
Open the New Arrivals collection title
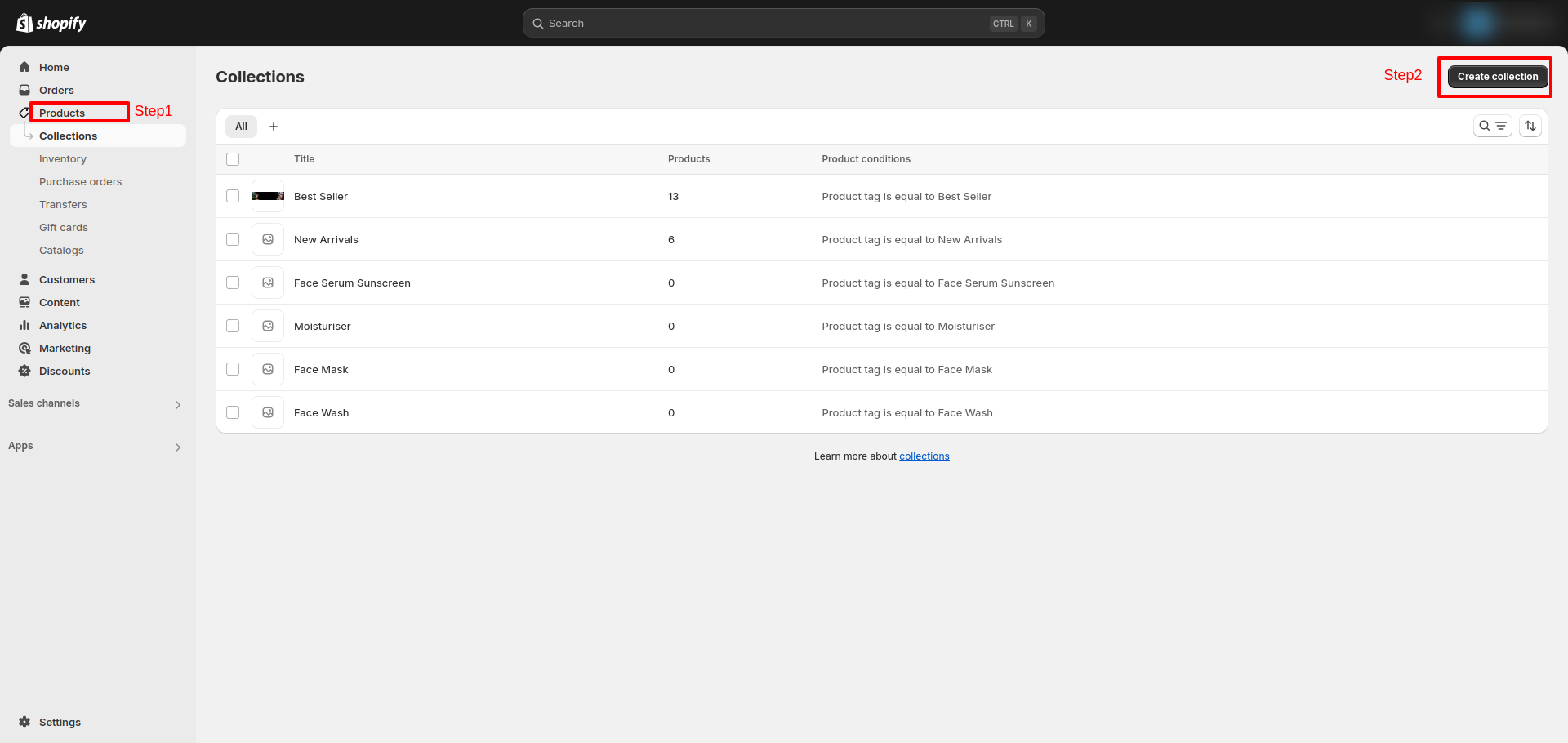[326, 239]
